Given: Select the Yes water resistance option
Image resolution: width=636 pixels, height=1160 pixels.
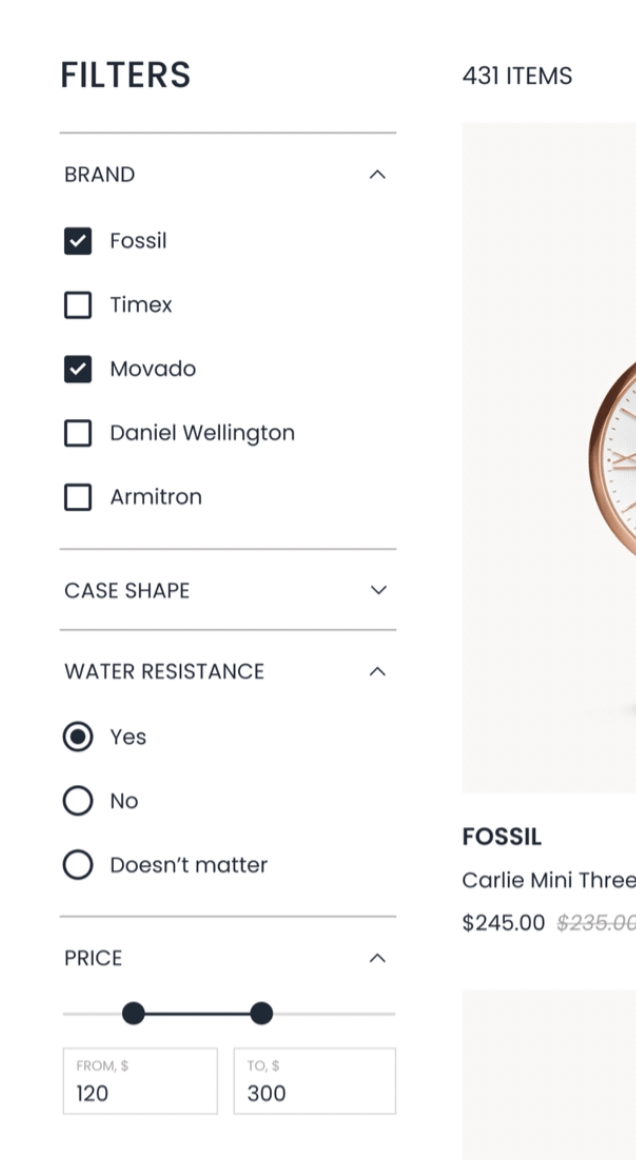Looking at the screenshot, I should click(x=78, y=737).
